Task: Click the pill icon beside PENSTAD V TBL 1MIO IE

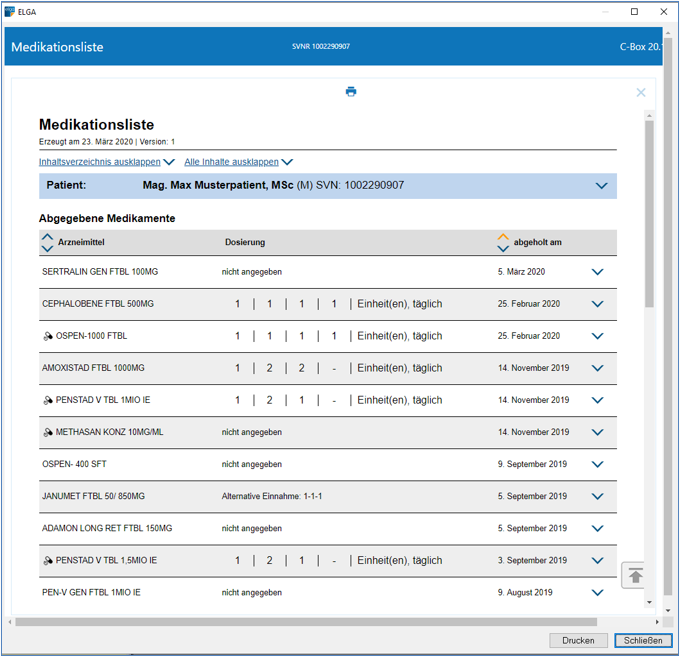Action: click(x=48, y=400)
